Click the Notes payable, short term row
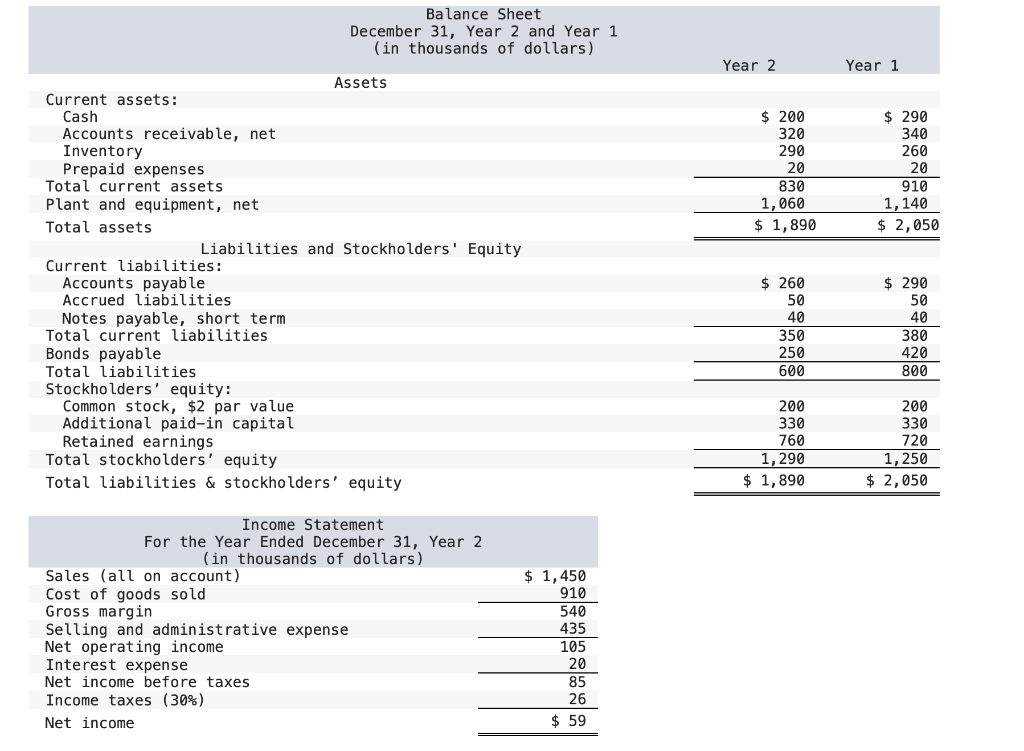 pos(173,318)
